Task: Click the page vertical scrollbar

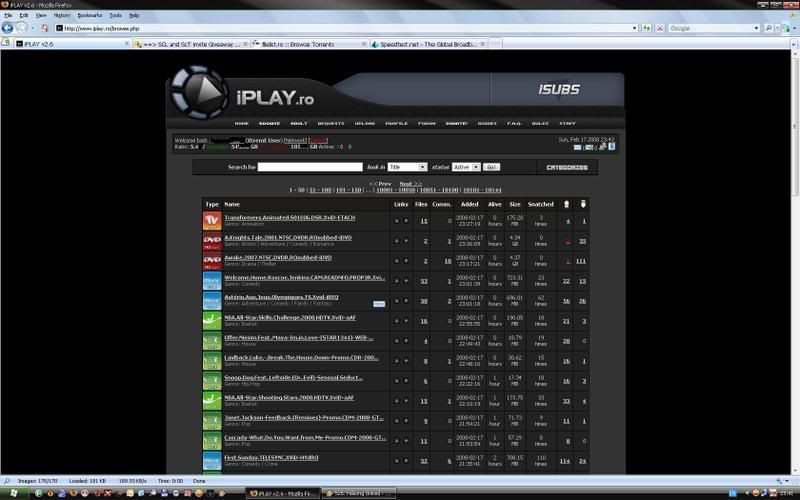Action: point(794,263)
